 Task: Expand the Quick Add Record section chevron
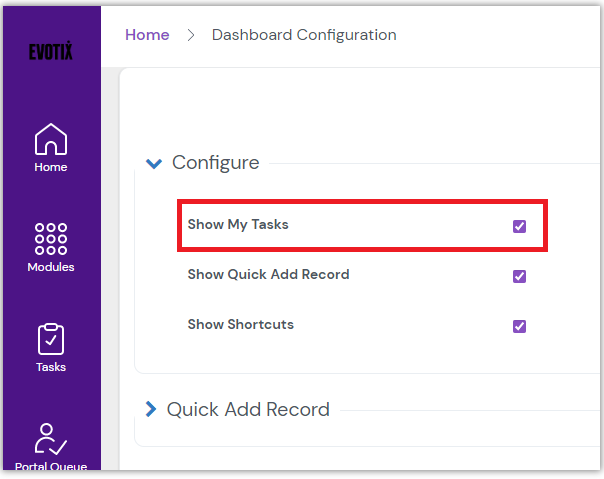(x=151, y=409)
